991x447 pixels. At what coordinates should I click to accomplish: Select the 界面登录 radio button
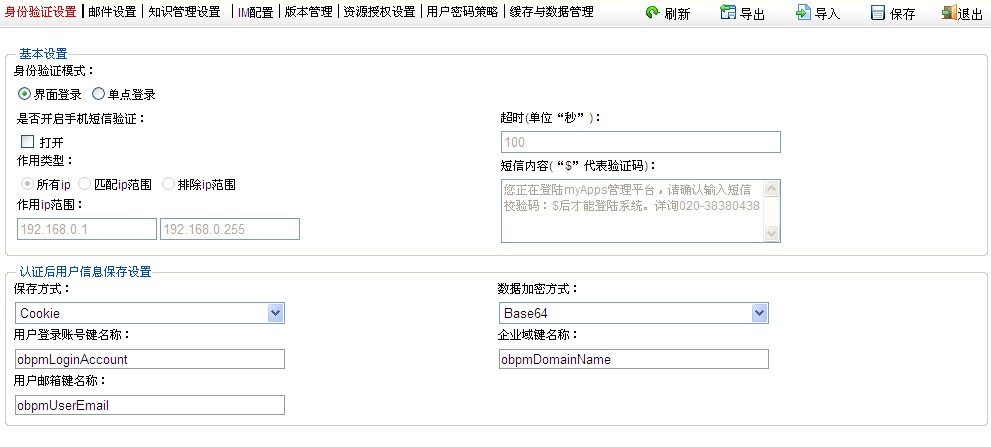pyautogui.click(x=25, y=94)
